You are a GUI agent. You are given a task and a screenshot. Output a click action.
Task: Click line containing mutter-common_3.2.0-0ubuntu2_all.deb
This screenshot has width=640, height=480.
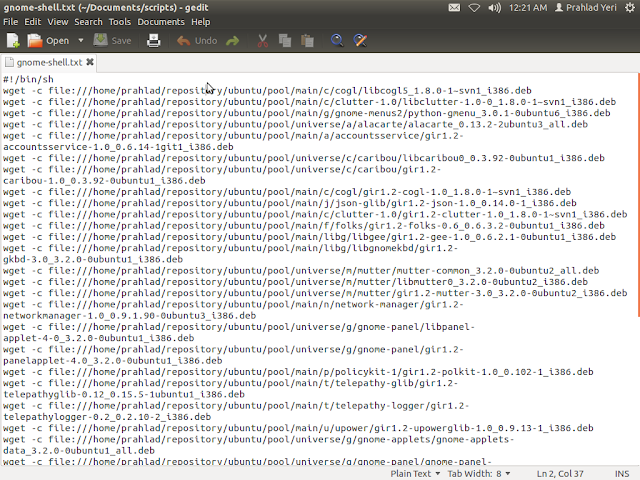[301, 271]
